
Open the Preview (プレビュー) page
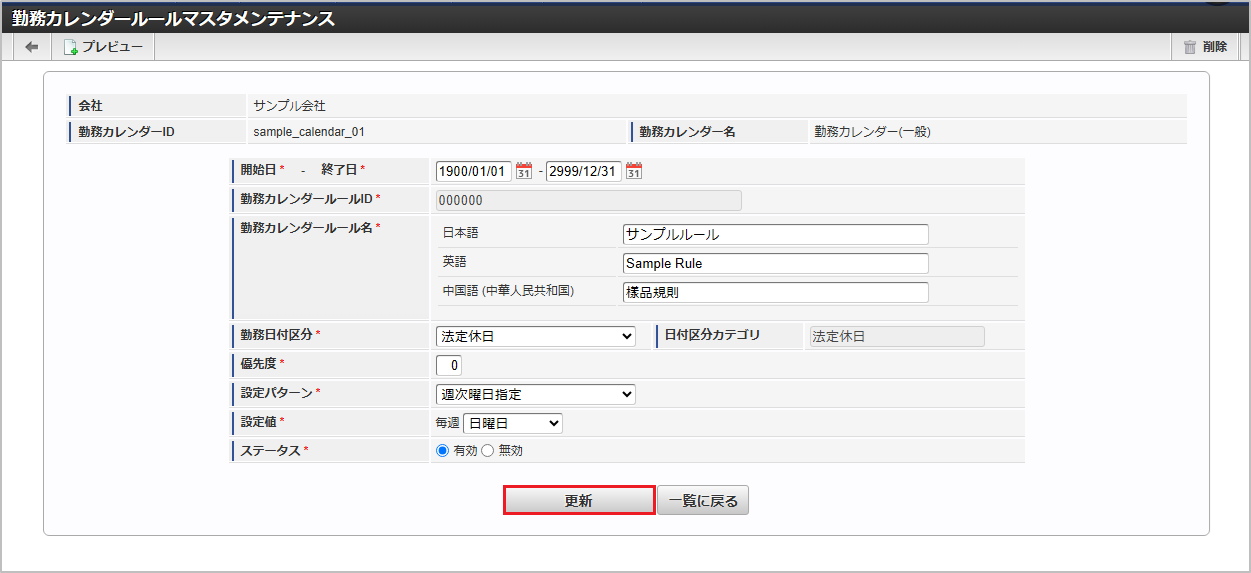(x=103, y=47)
